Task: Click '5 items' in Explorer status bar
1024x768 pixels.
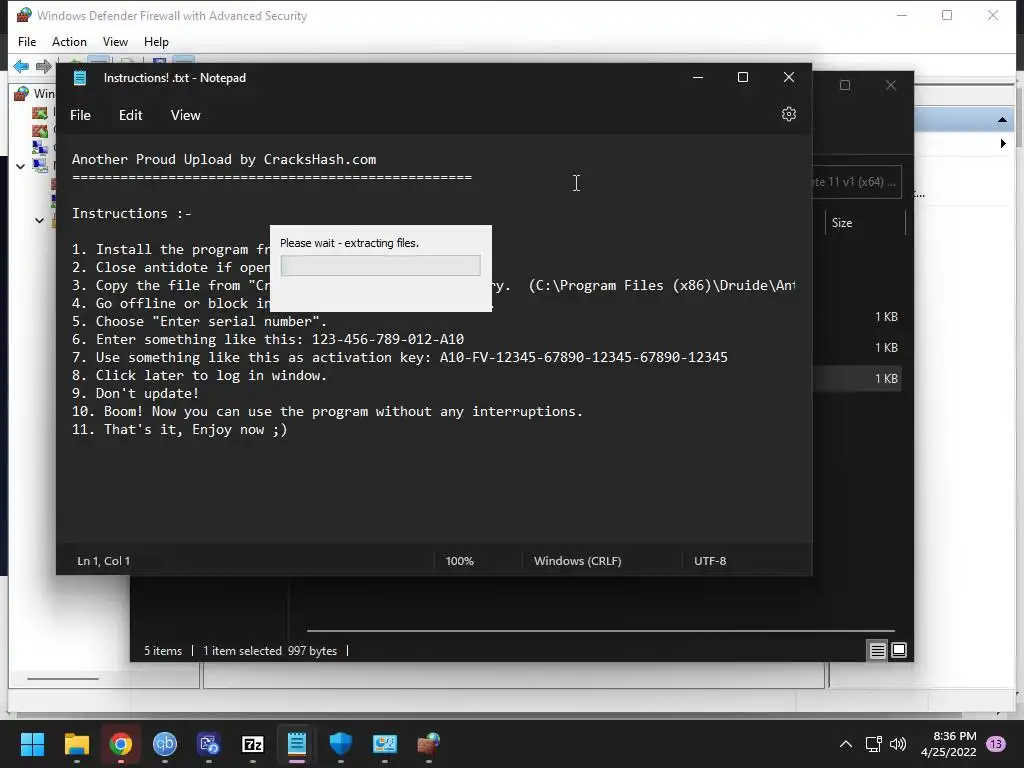Action: 163,650
